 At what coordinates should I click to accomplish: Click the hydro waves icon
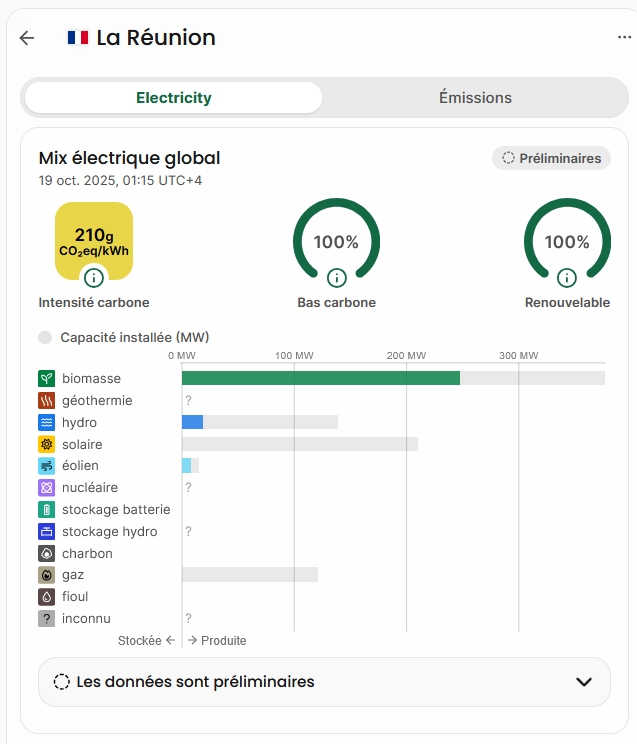point(46,423)
